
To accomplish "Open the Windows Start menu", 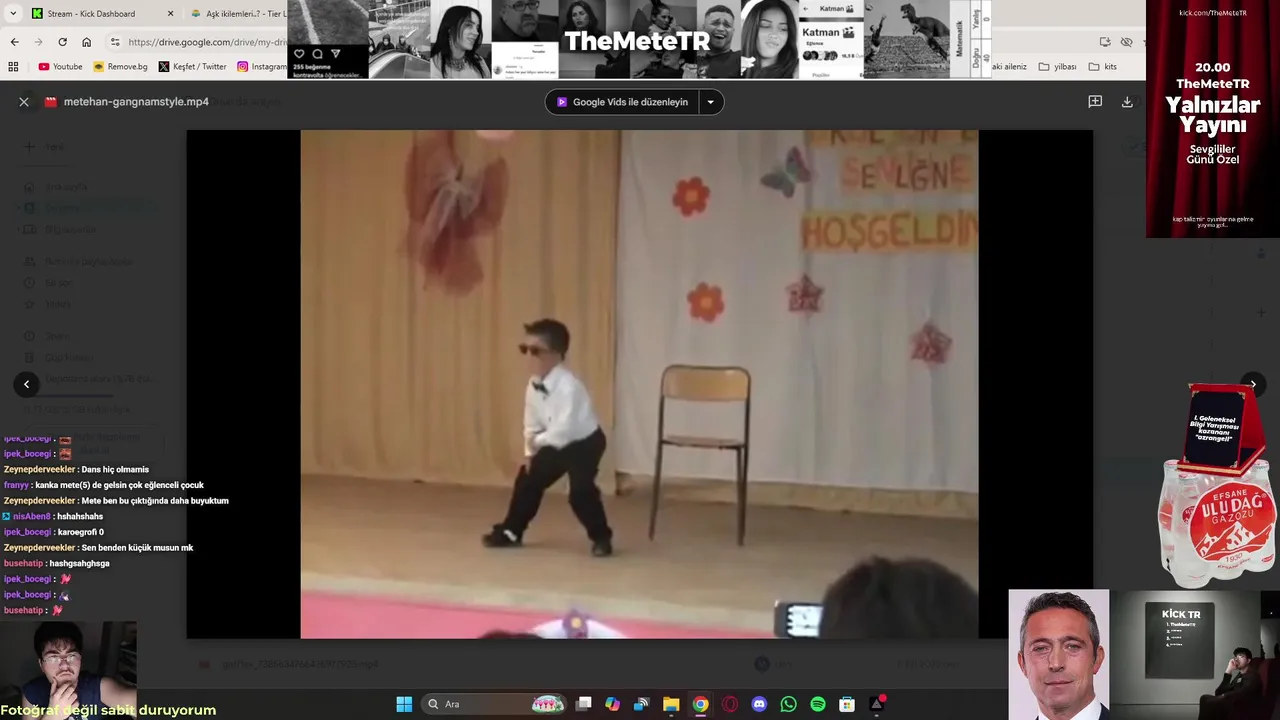I will tap(404, 704).
